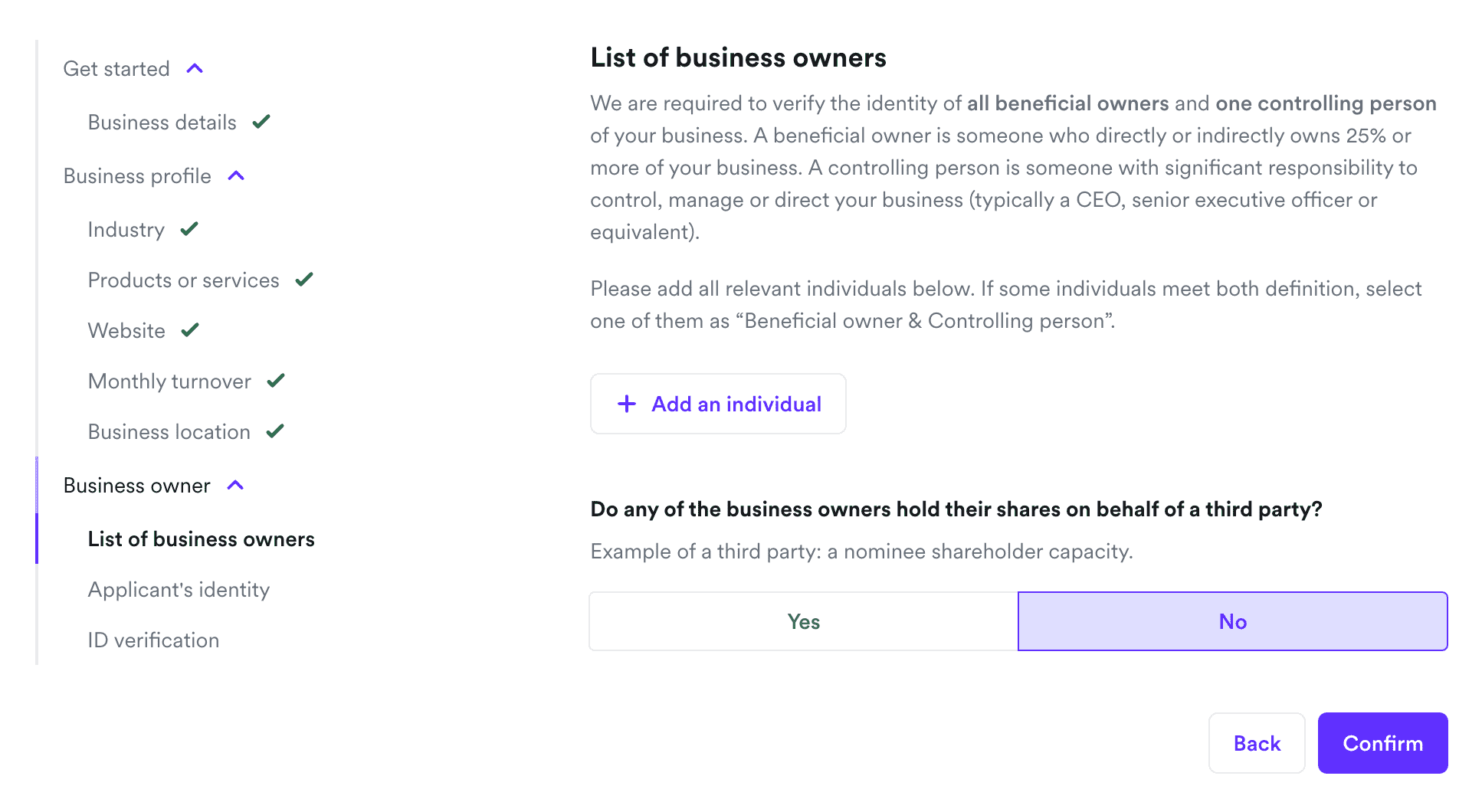This screenshot has height=812, width=1482.
Task: Click the plus icon in Add an individual
Action: (x=627, y=404)
